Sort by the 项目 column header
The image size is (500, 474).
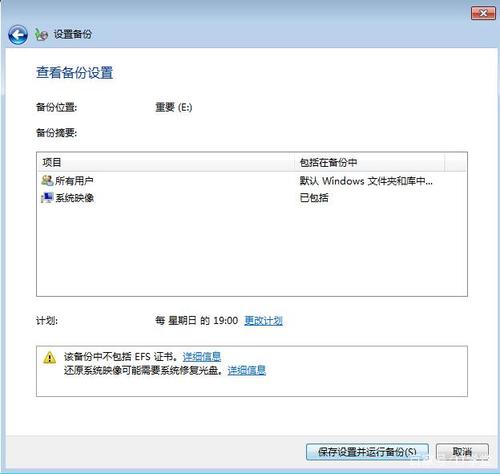(166, 162)
